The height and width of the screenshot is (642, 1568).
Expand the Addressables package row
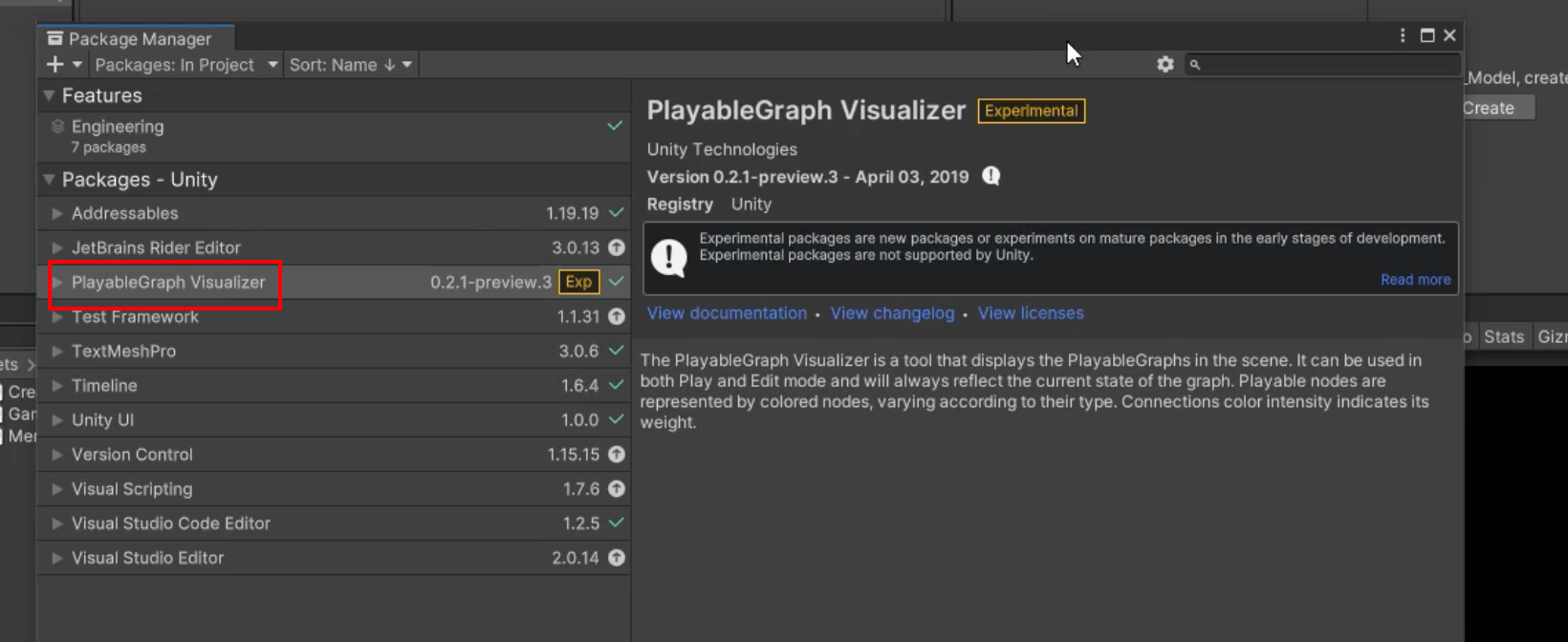click(57, 213)
